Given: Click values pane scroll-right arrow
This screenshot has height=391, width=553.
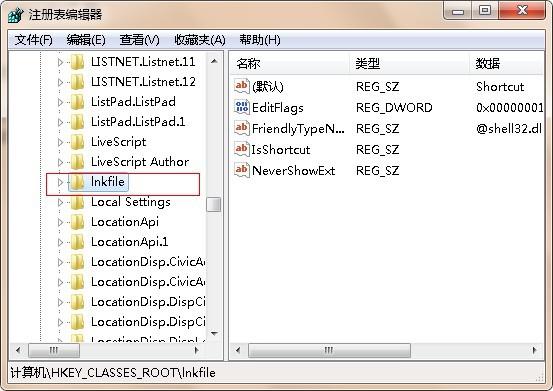Looking at the screenshot, I should [535, 350].
